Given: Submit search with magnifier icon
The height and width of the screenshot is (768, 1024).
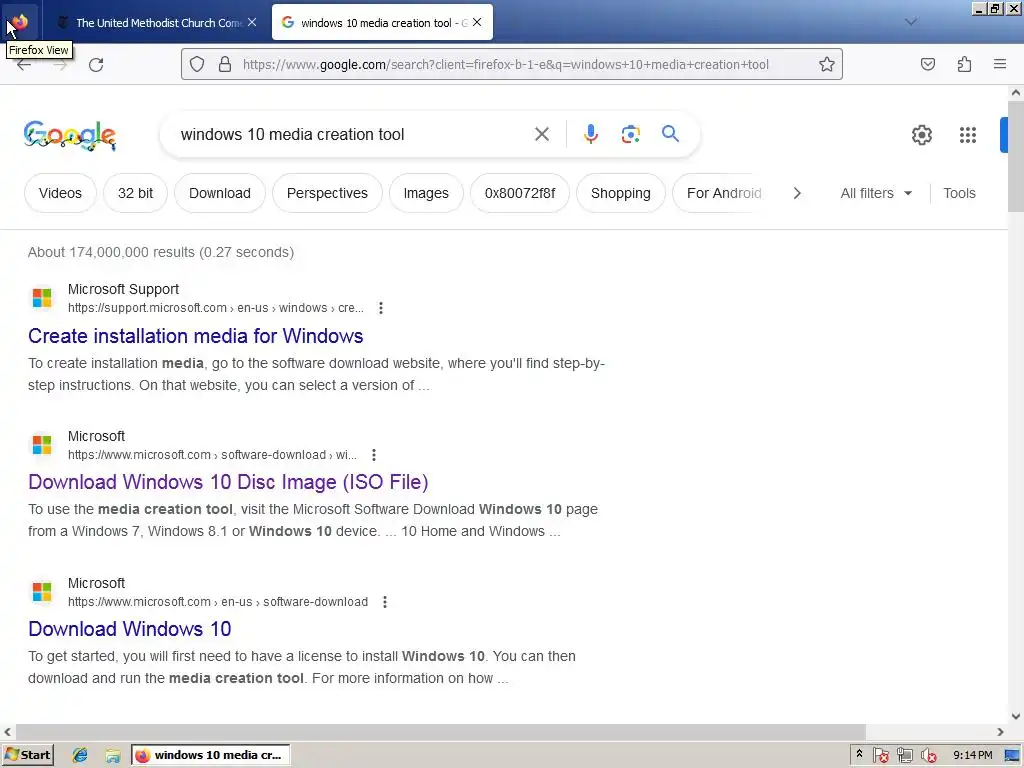Looking at the screenshot, I should (x=671, y=134).
